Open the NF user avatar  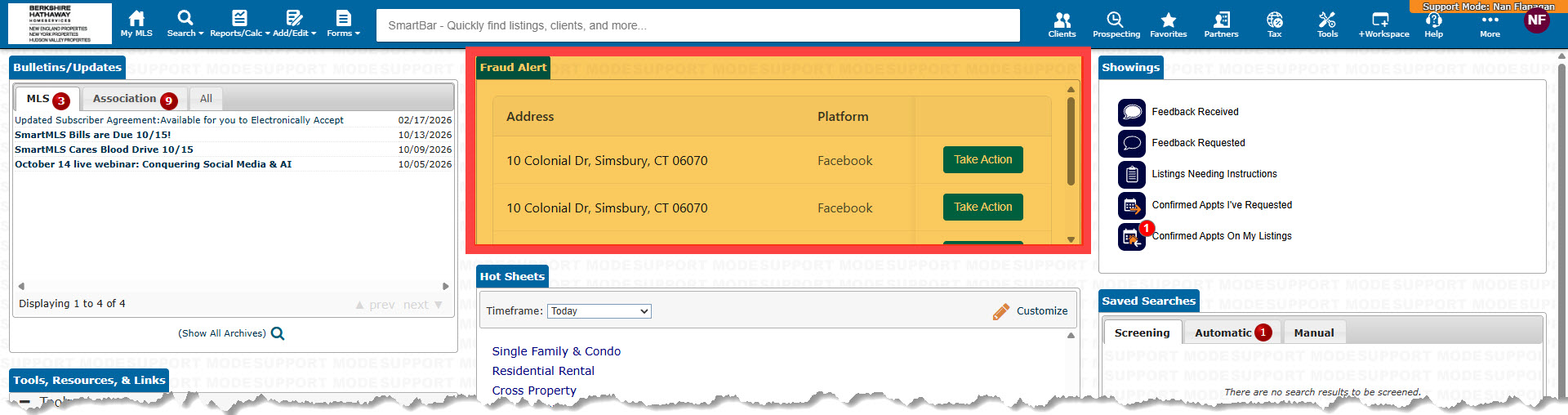point(1536,20)
